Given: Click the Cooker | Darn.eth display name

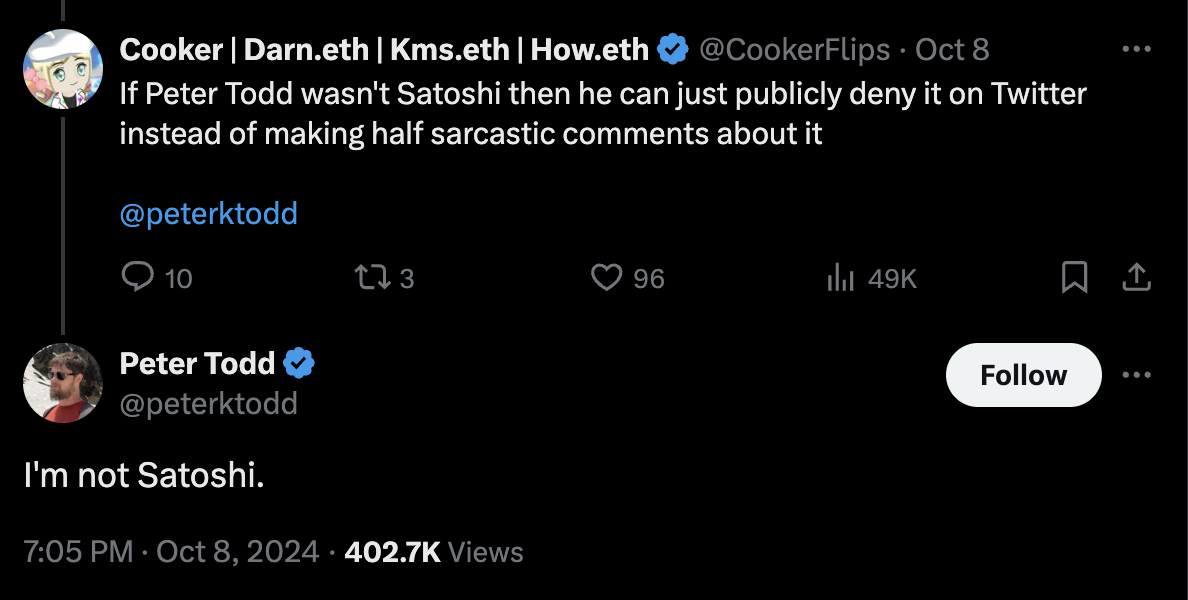Looking at the screenshot, I should click(x=384, y=50).
